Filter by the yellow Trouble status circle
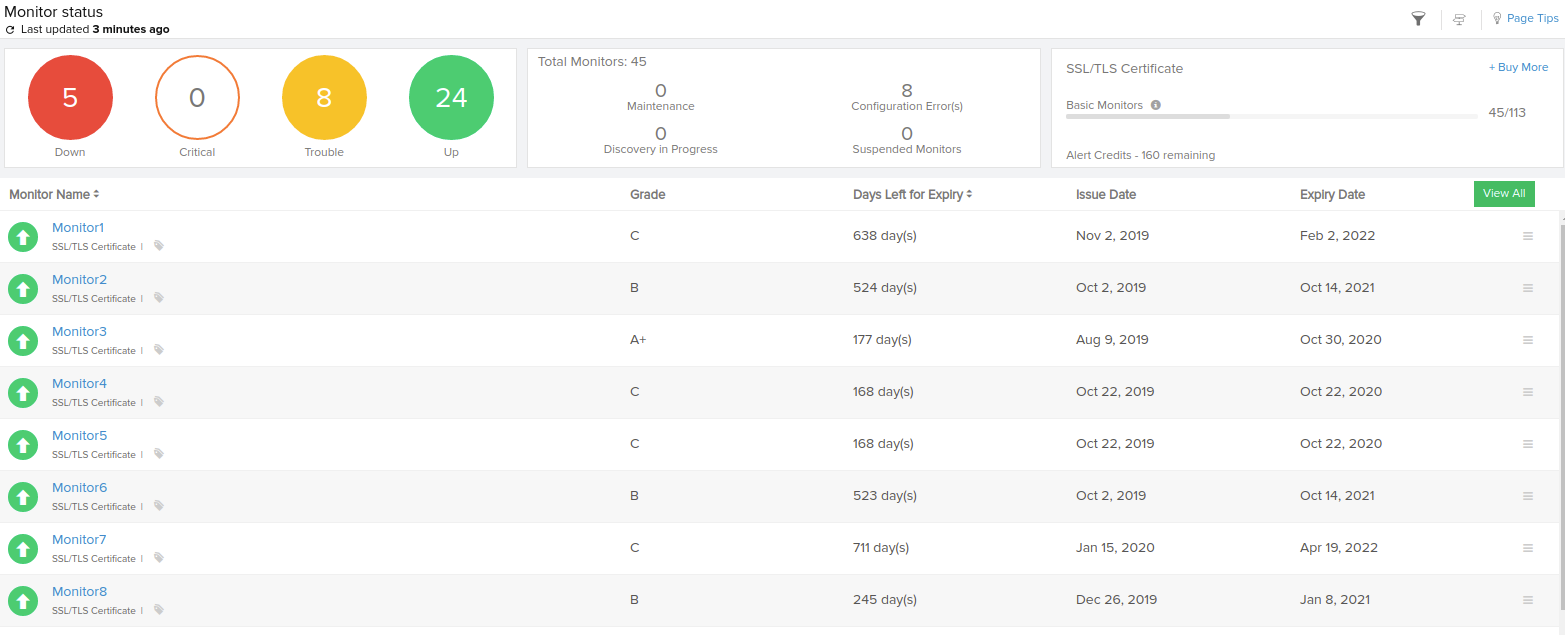1565x635 pixels. 324,98
